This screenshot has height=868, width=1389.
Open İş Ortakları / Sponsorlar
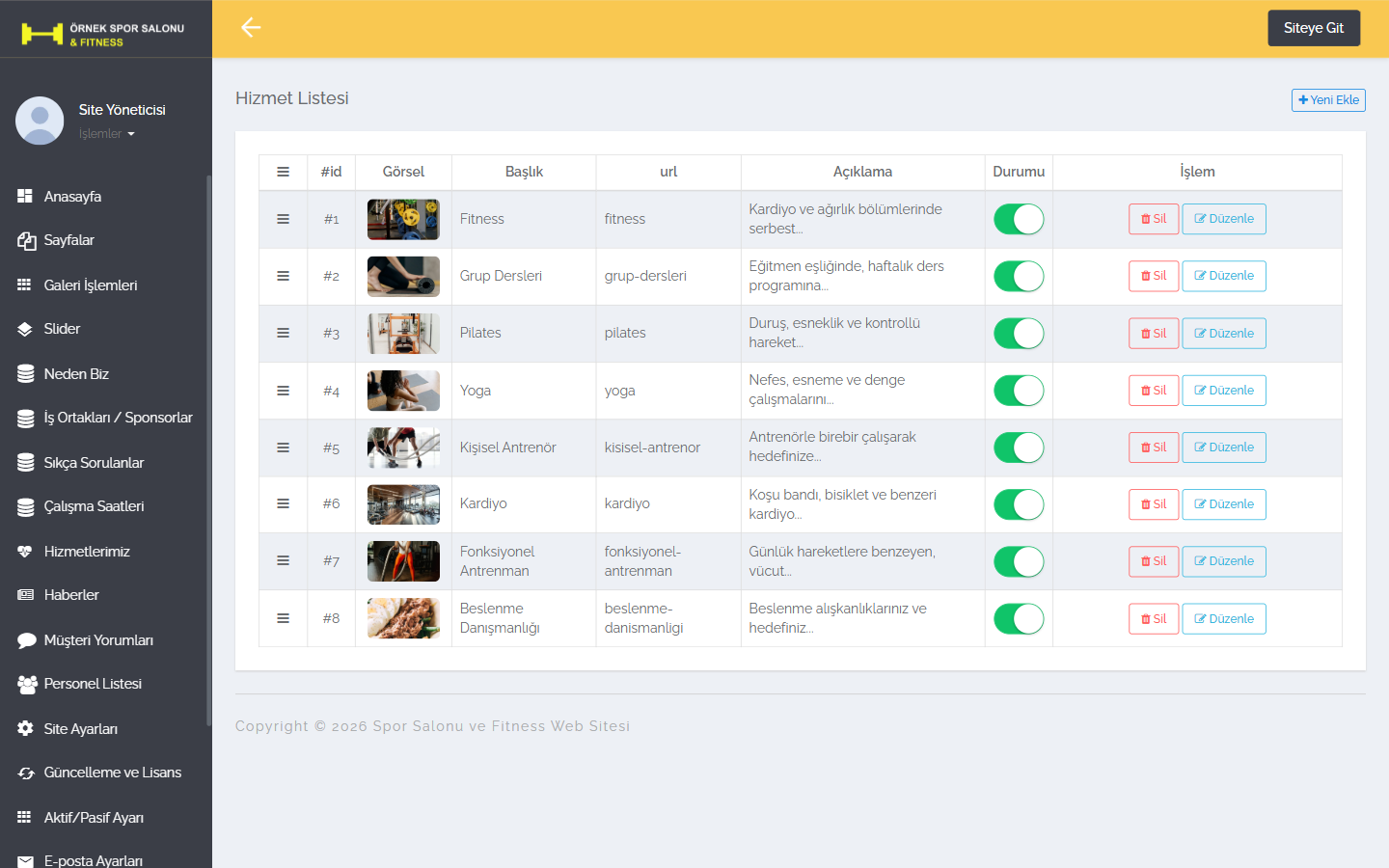tap(103, 418)
